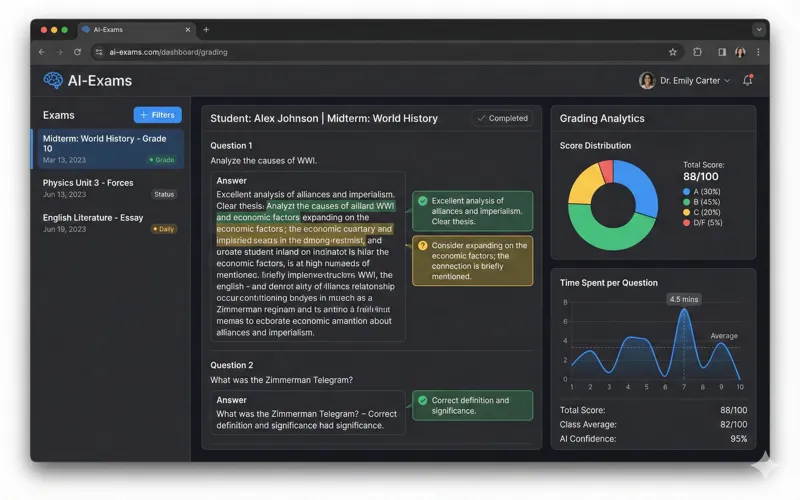The image size is (800, 500).
Task: Open the tab search chevron in browser
Action: click(x=759, y=30)
